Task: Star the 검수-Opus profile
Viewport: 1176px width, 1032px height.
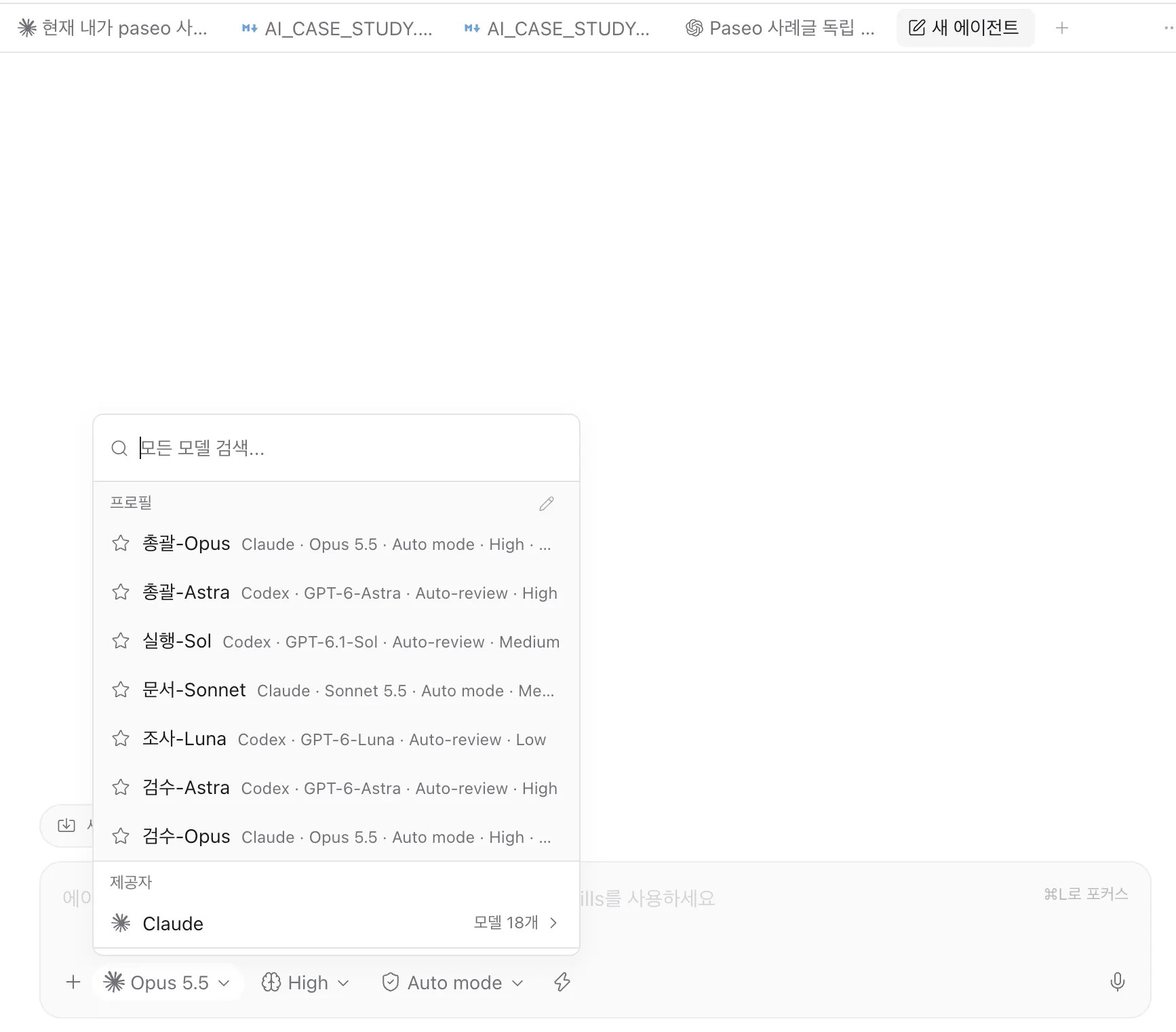Action: coord(121,836)
